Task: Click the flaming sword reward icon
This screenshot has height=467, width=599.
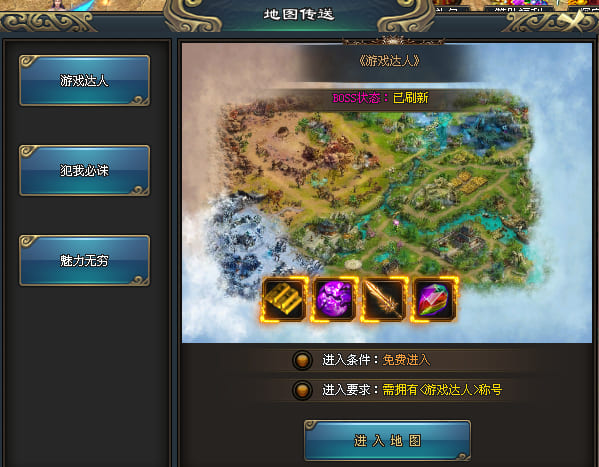Action: [x=384, y=299]
